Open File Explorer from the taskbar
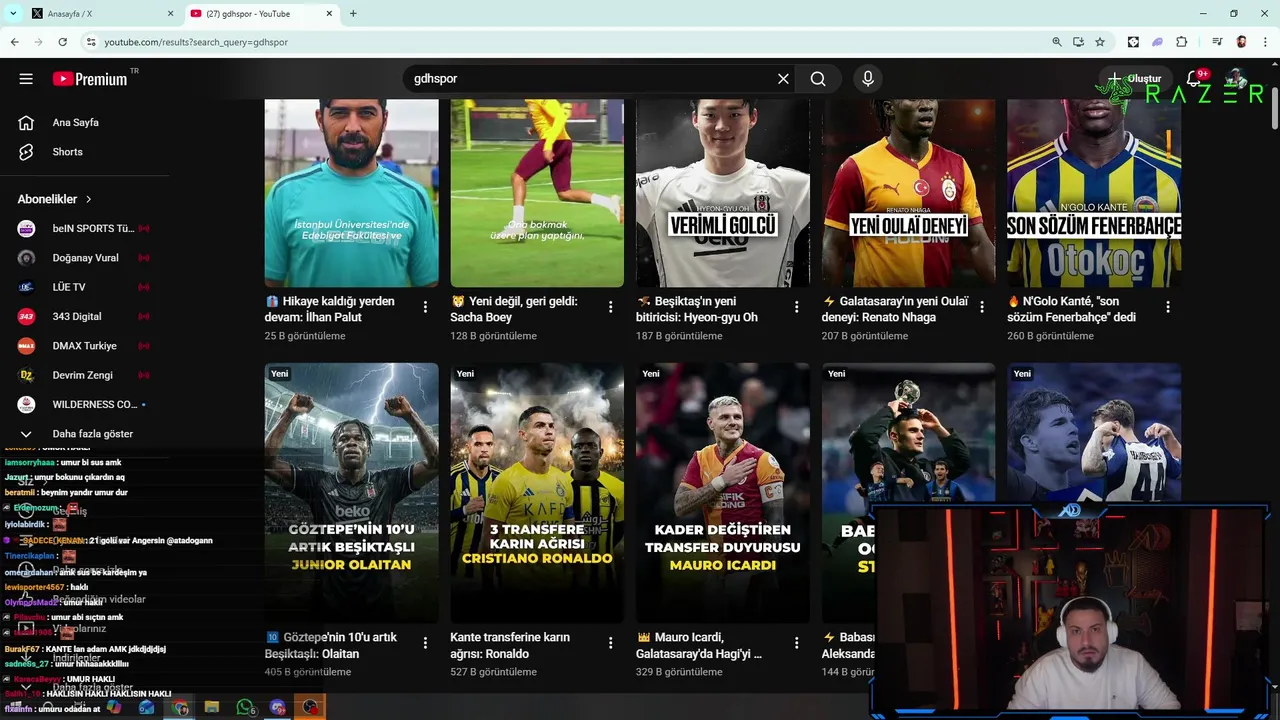This screenshot has width=1280, height=720. click(x=212, y=707)
